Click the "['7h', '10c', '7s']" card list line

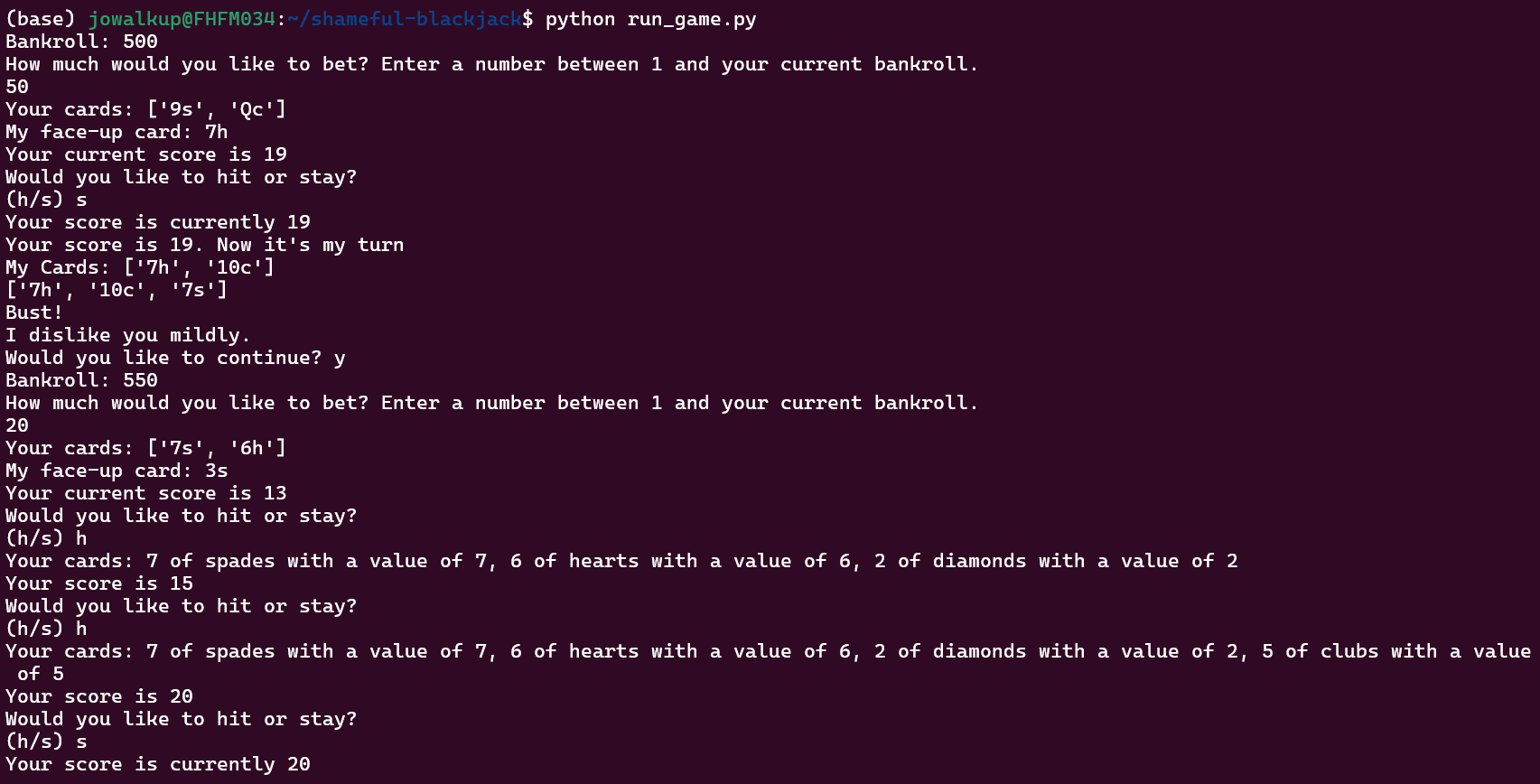click(117, 290)
